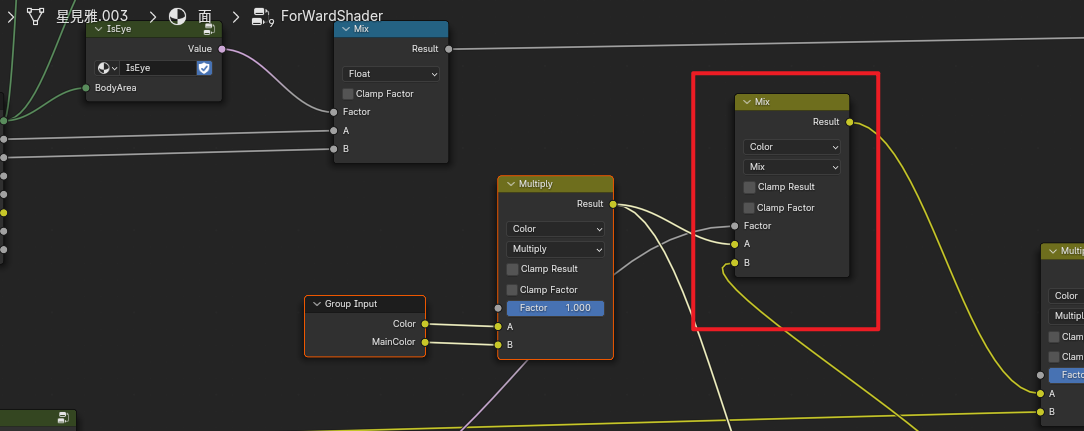The image size is (1084, 431).
Task: Open the IsEye node group browse menu
Action: click(x=107, y=68)
